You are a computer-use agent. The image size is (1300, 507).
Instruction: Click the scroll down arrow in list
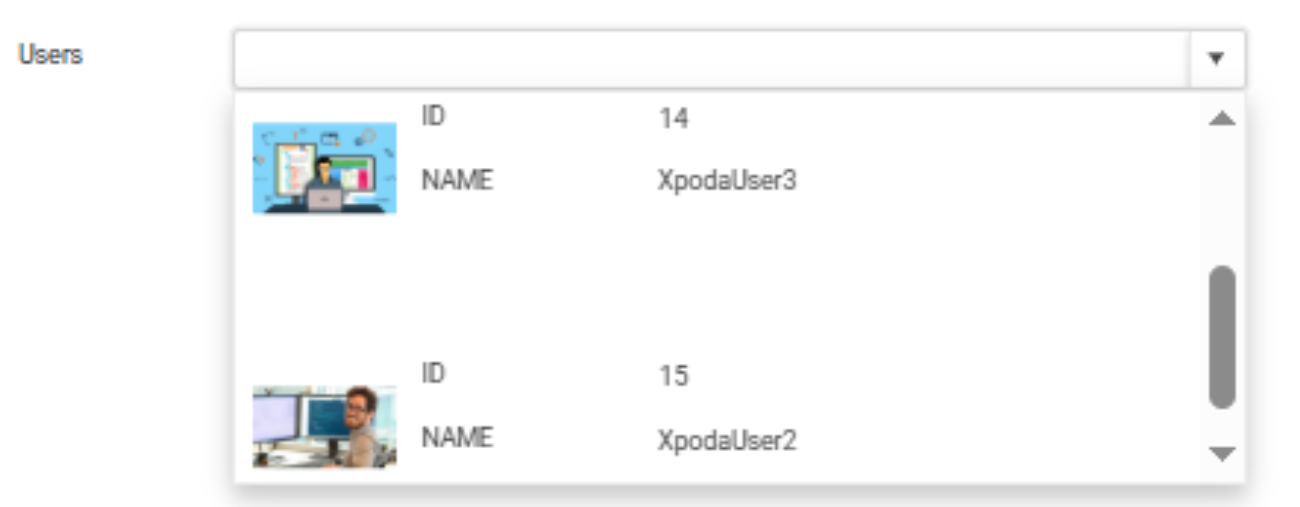(x=1222, y=454)
